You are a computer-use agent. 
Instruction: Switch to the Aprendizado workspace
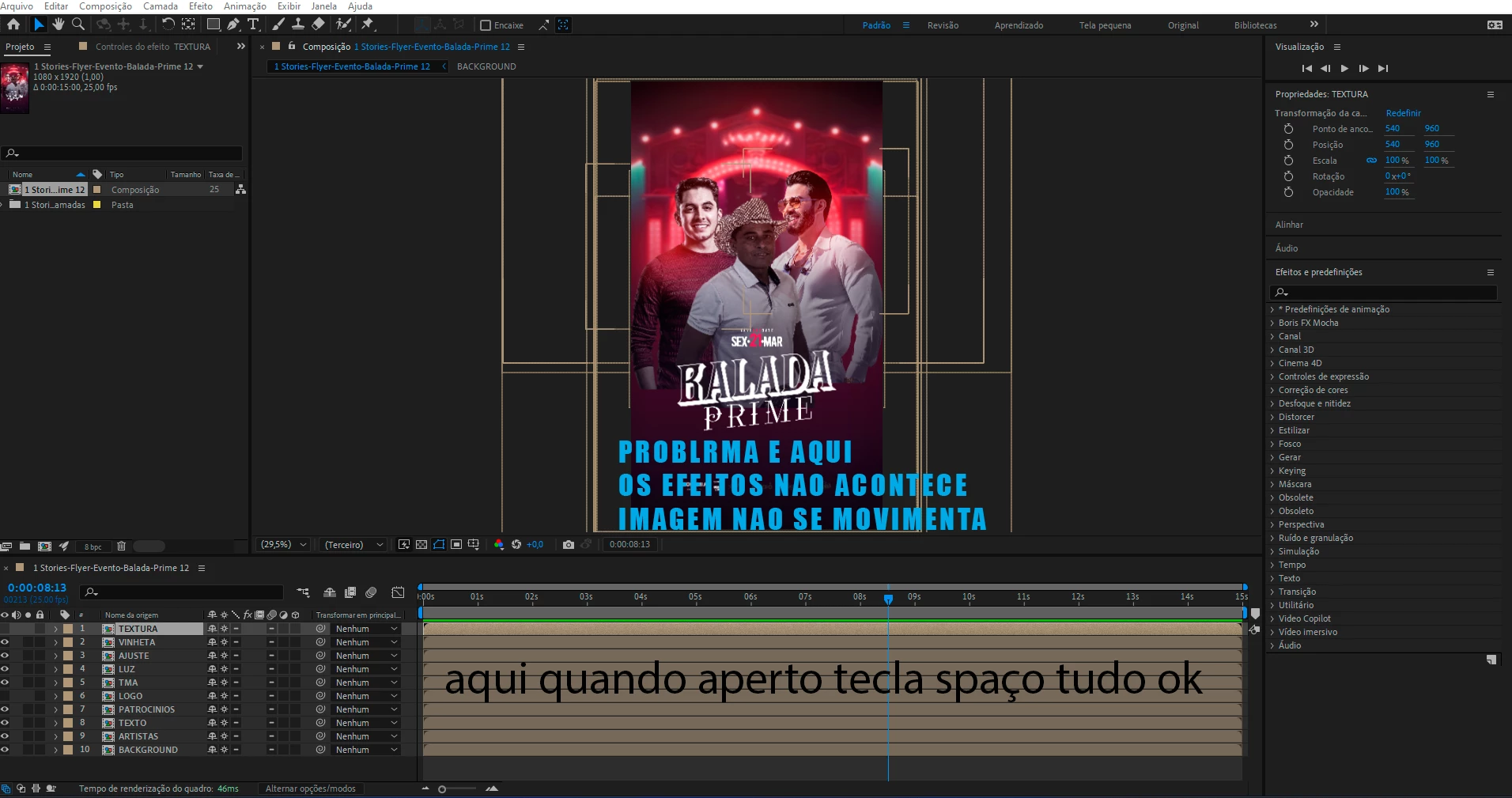tap(1019, 25)
